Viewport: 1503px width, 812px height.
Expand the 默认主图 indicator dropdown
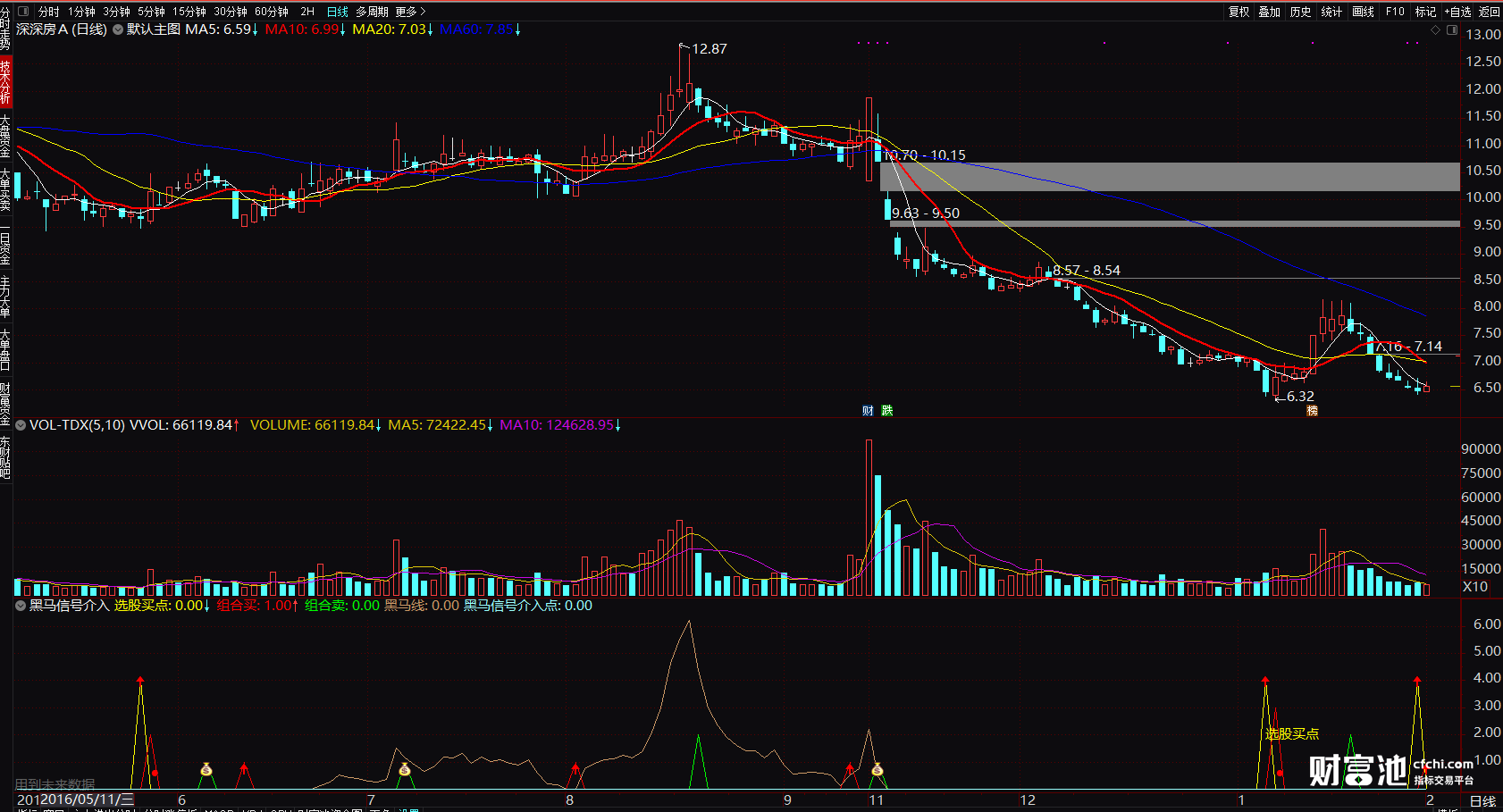point(118,29)
